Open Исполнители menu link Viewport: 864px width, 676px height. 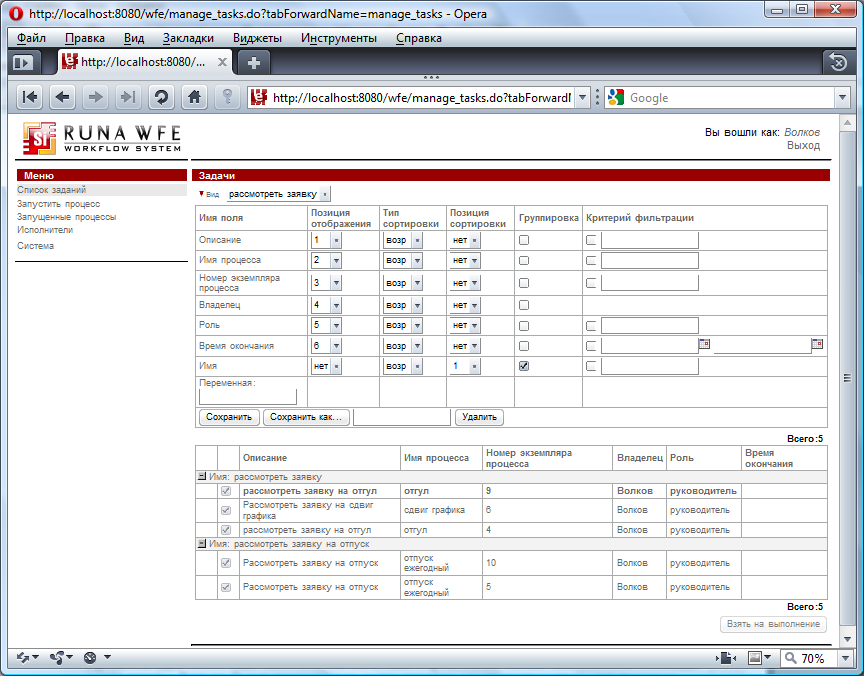[45, 230]
